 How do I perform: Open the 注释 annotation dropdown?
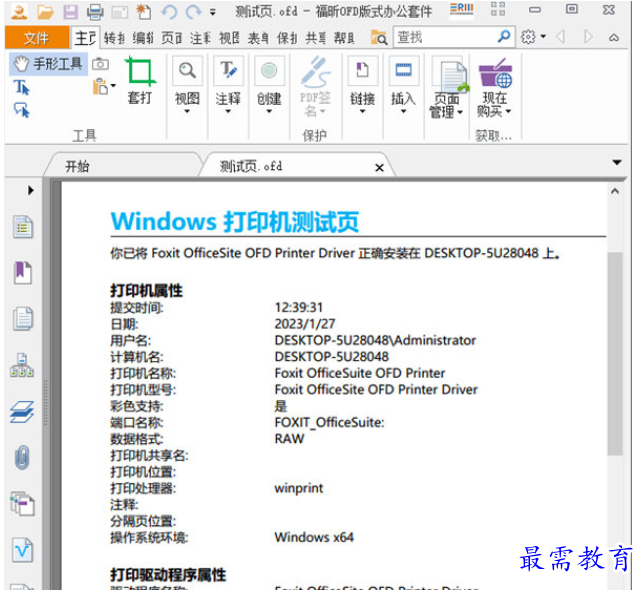point(228,85)
